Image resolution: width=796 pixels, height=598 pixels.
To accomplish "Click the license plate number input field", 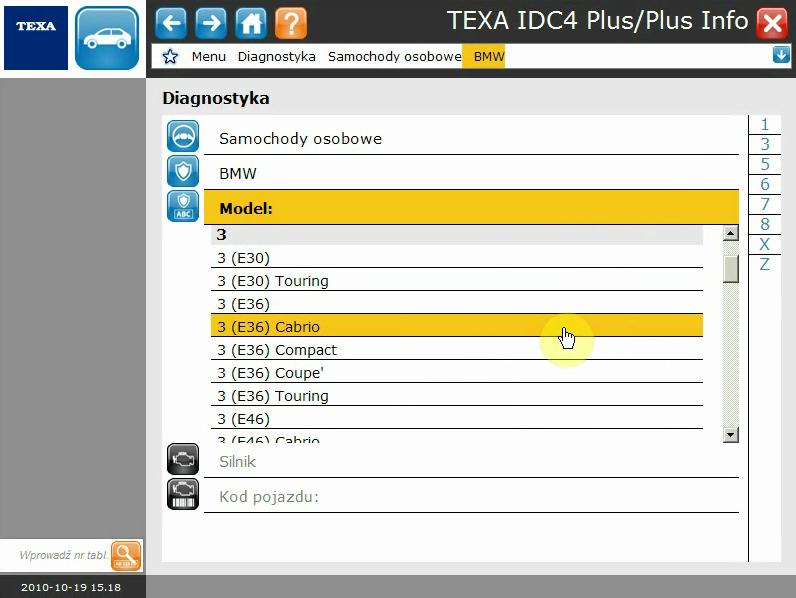I will coord(62,555).
